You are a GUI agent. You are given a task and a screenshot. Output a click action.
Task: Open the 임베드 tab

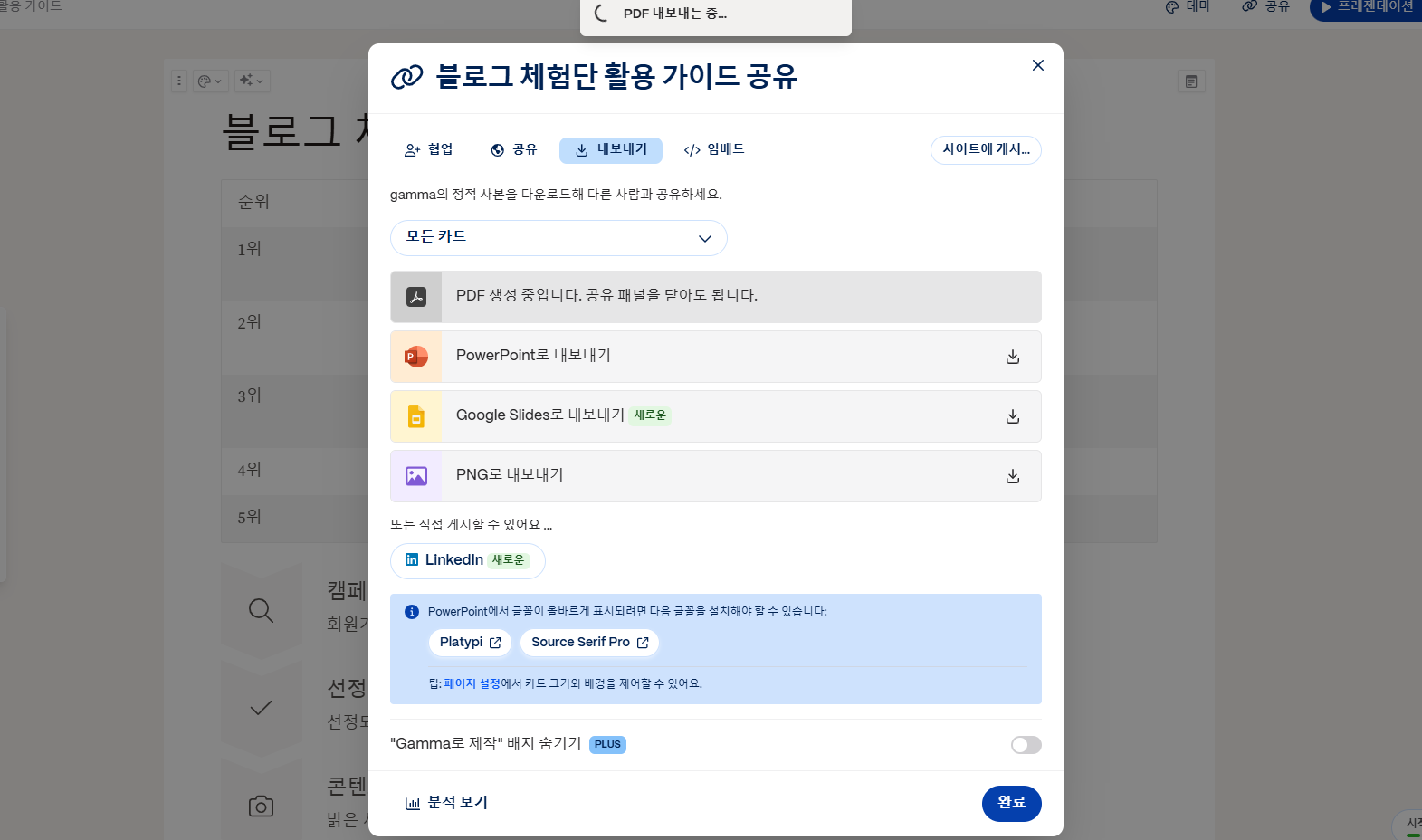click(714, 150)
